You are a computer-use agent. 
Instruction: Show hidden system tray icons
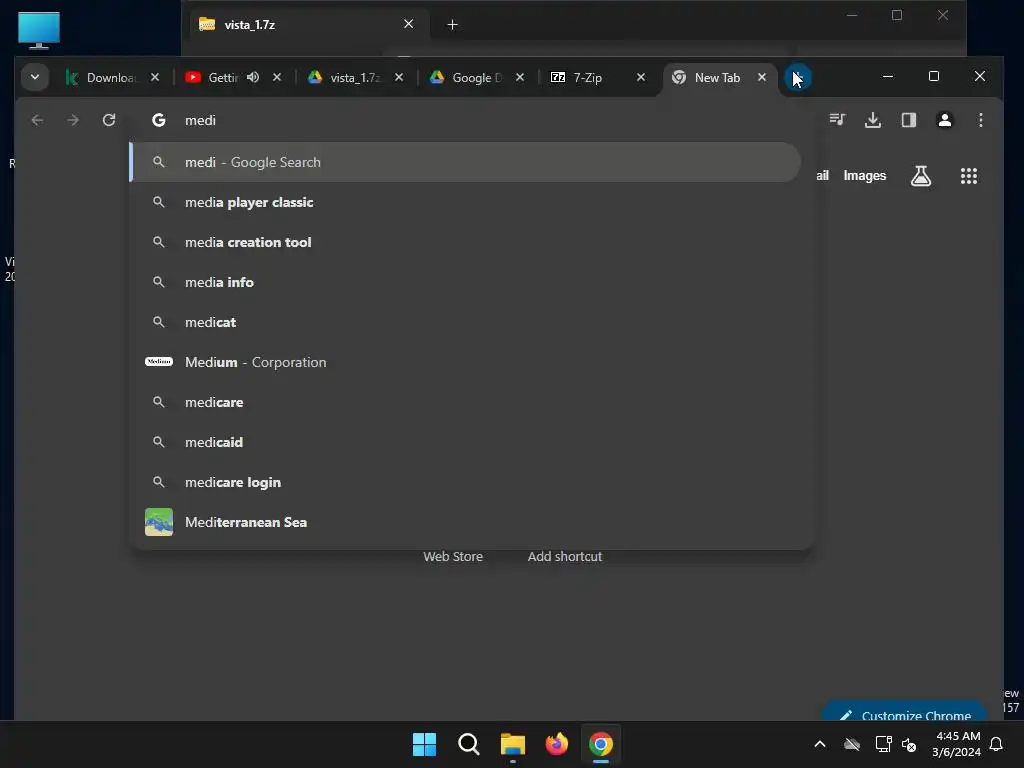[x=820, y=744]
